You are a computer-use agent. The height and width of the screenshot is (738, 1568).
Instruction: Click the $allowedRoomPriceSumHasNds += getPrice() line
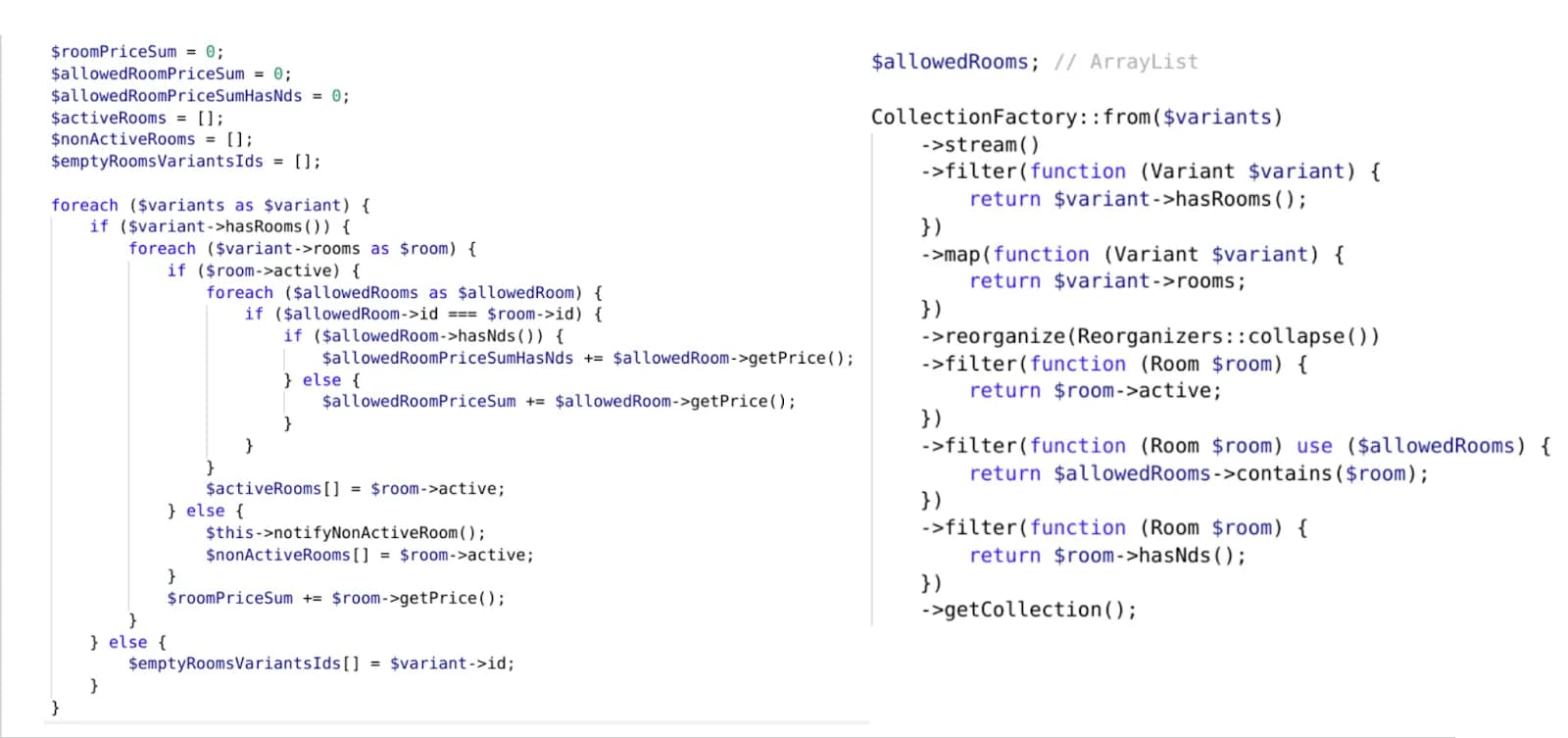coord(588,358)
